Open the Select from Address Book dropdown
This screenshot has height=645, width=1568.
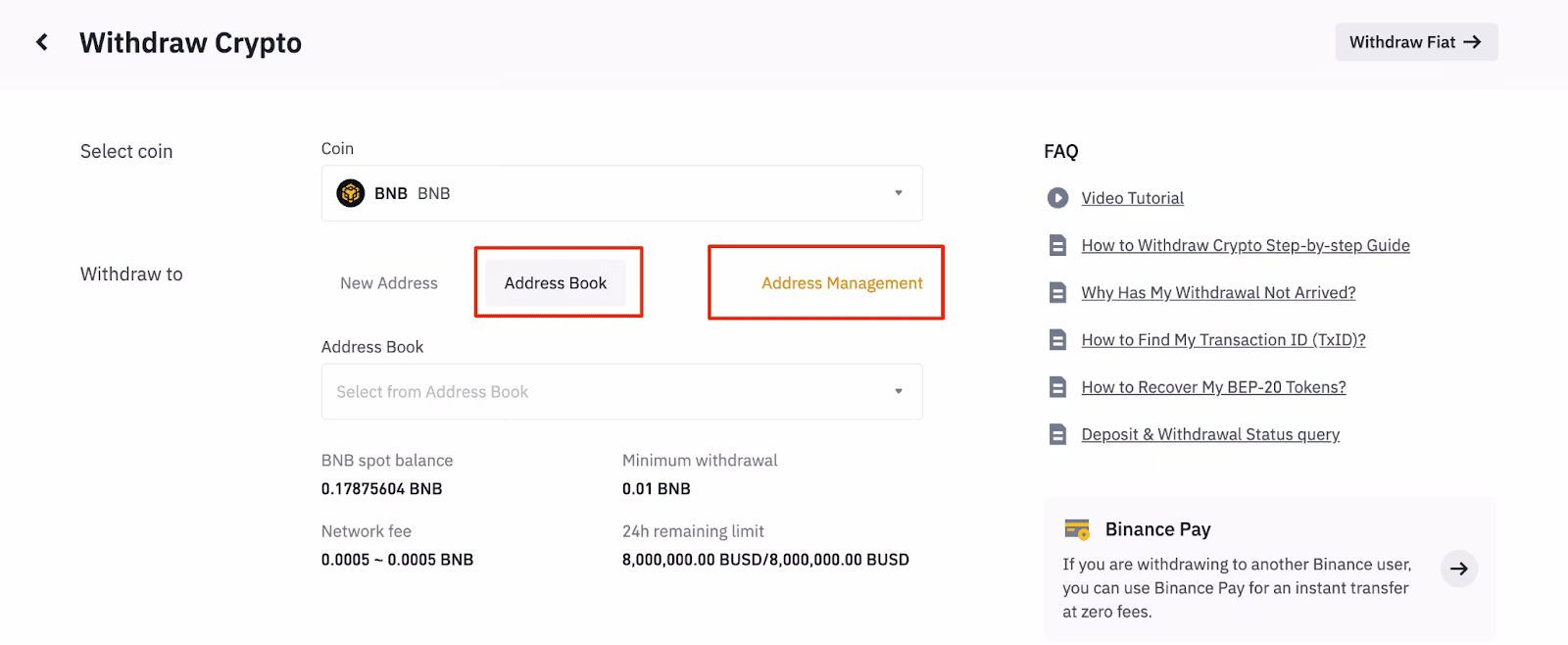click(x=621, y=392)
